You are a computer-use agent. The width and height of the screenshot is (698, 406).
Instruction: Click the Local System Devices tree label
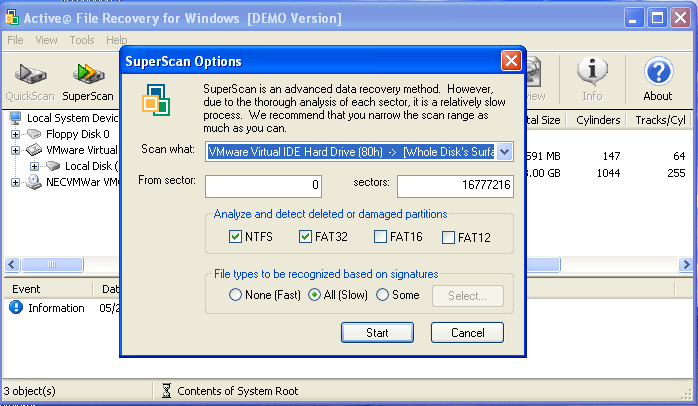pos(73,118)
